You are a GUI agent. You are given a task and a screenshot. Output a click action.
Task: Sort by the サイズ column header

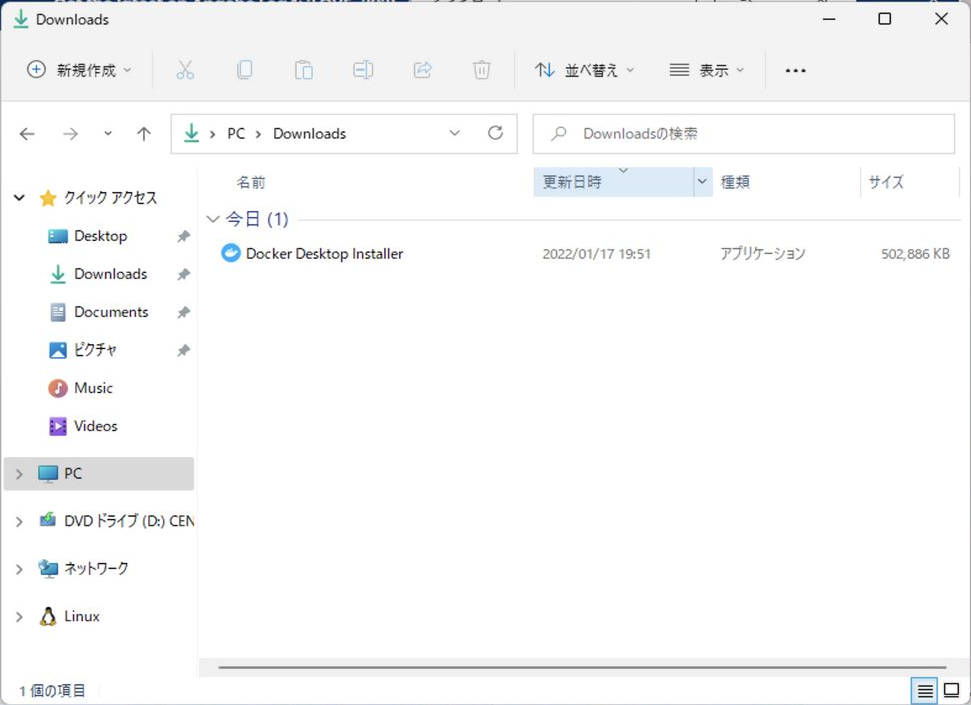pyautogui.click(x=886, y=182)
